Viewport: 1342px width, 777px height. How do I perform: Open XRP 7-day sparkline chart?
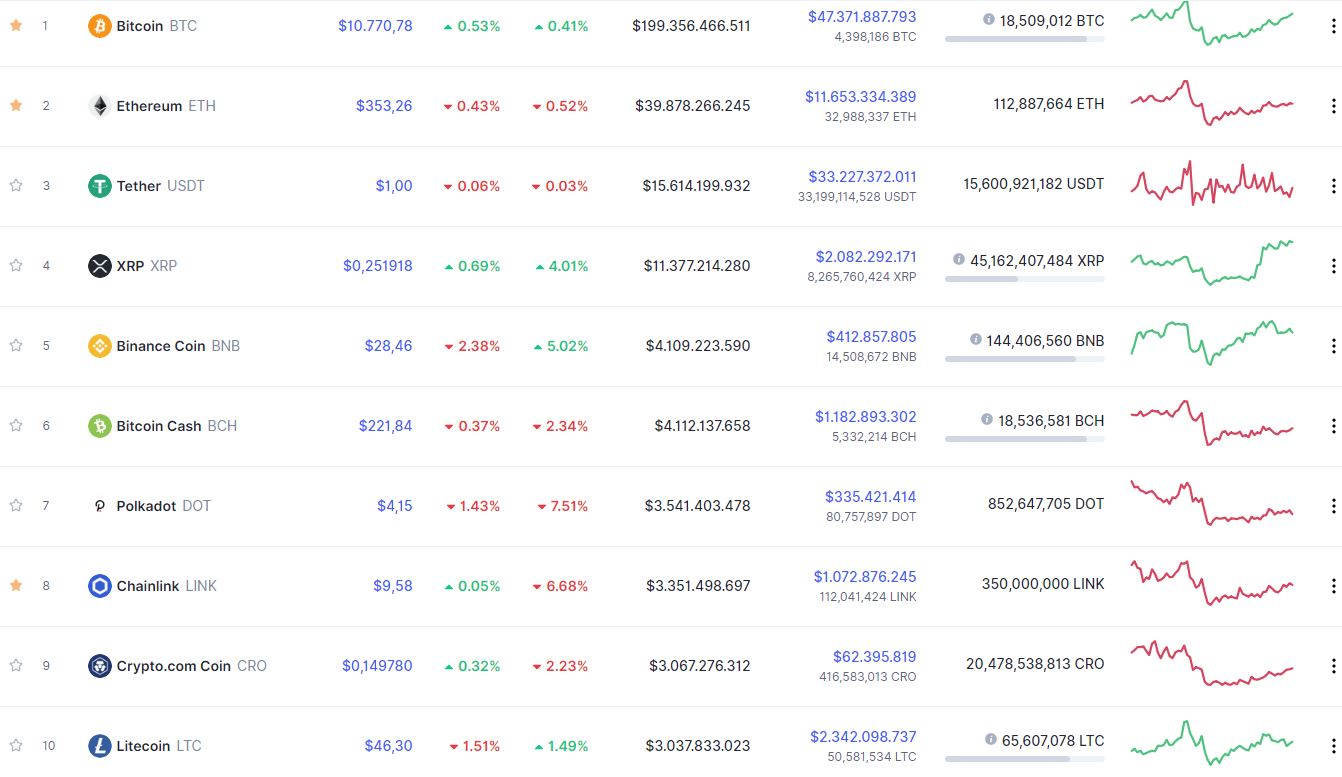pos(1212,263)
